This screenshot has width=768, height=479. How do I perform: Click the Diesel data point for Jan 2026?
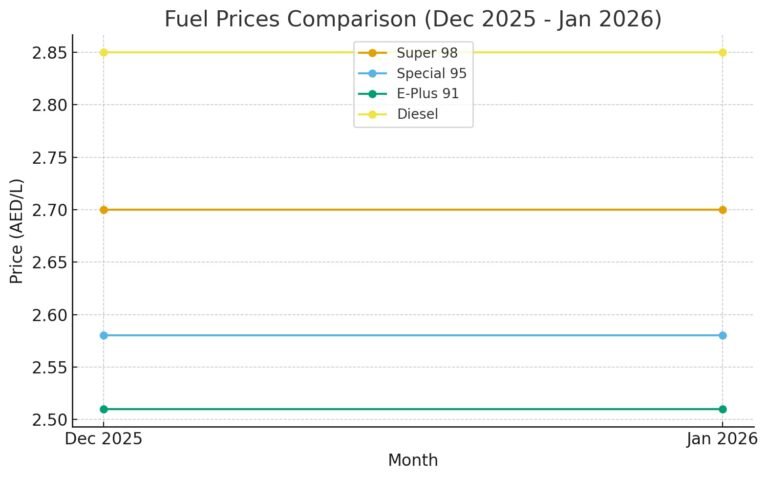tap(722, 52)
